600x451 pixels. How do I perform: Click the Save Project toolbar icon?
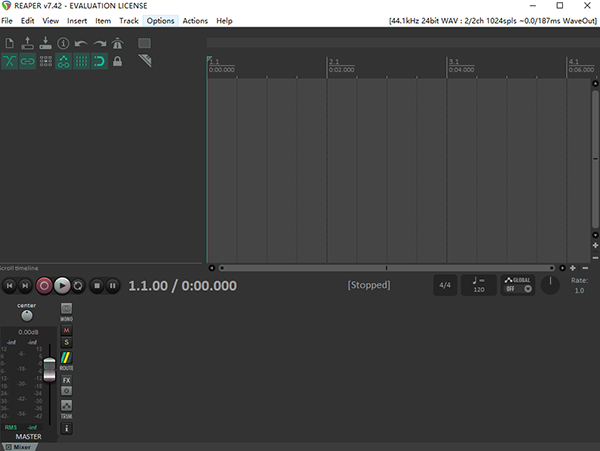click(45, 43)
